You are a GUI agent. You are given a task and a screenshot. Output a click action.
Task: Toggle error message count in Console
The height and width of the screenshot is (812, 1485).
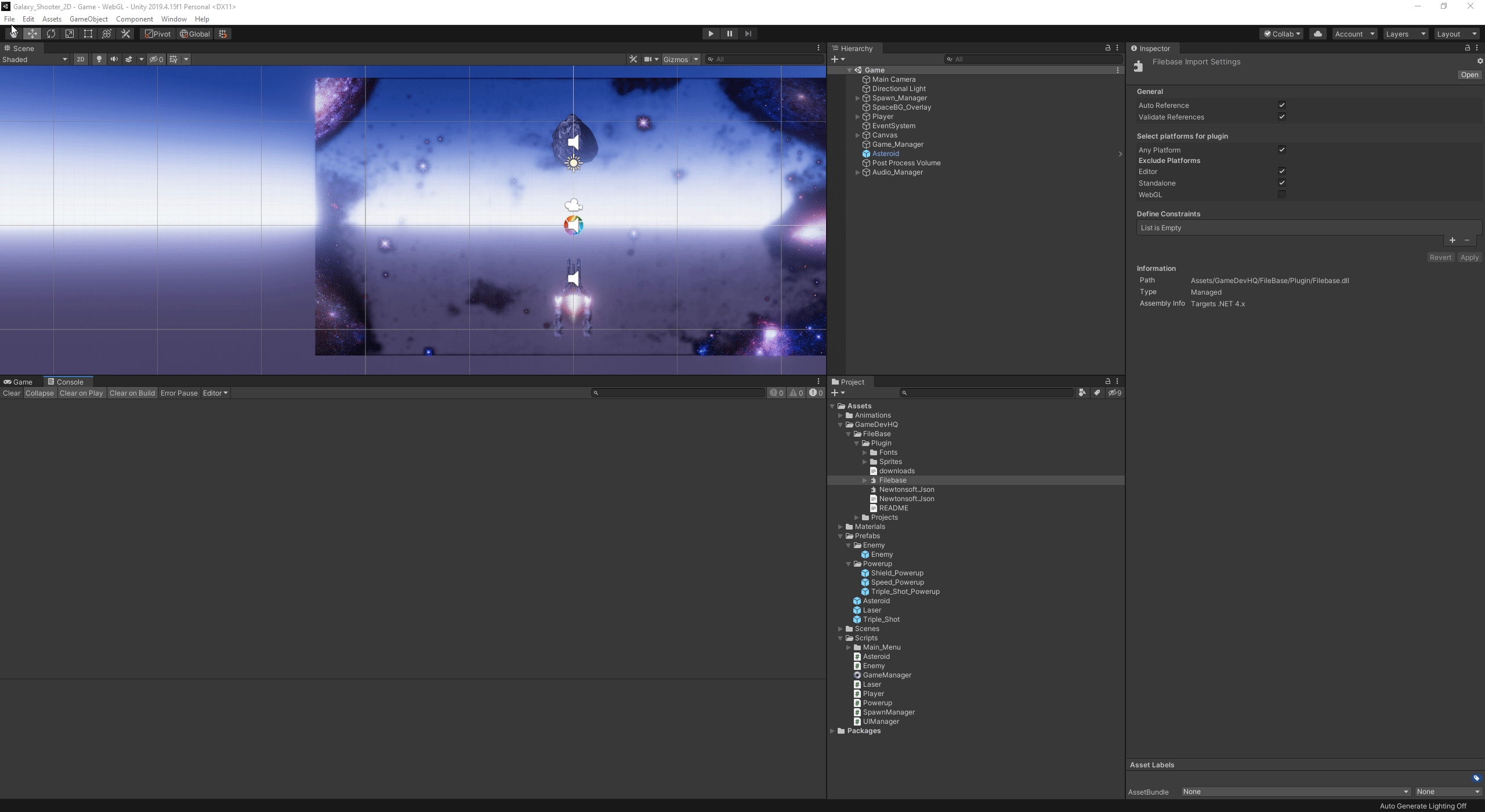(816, 393)
